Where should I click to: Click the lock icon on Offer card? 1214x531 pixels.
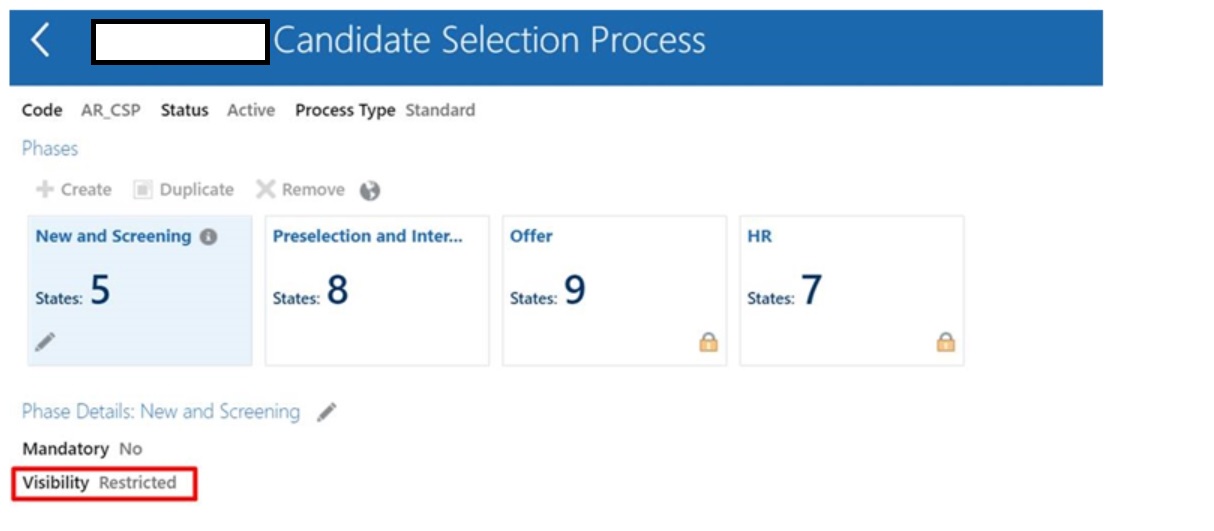(x=708, y=343)
